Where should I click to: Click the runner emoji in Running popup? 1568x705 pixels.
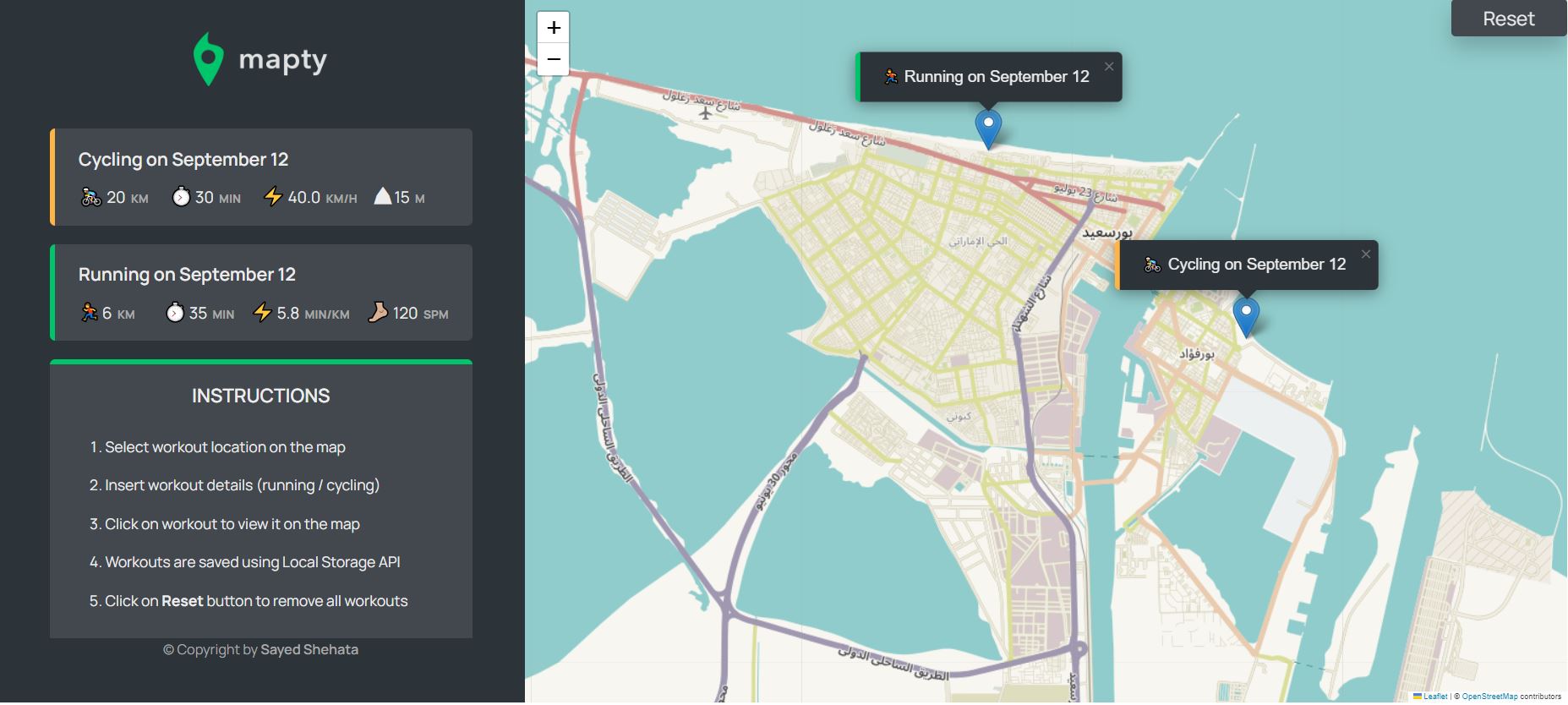coord(891,77)
